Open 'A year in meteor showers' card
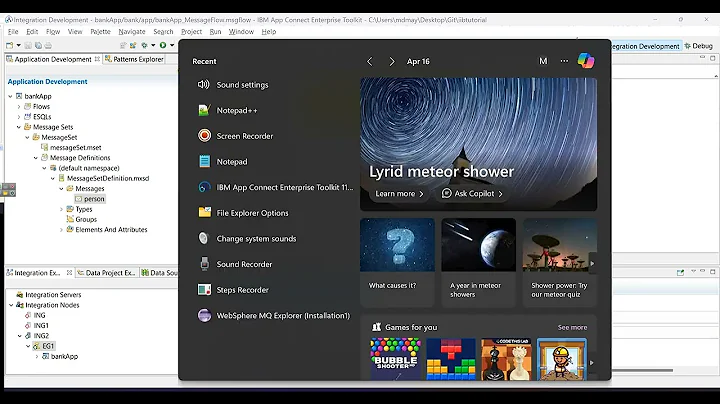The width and height of the screenshot is (720, 404). 478,263
